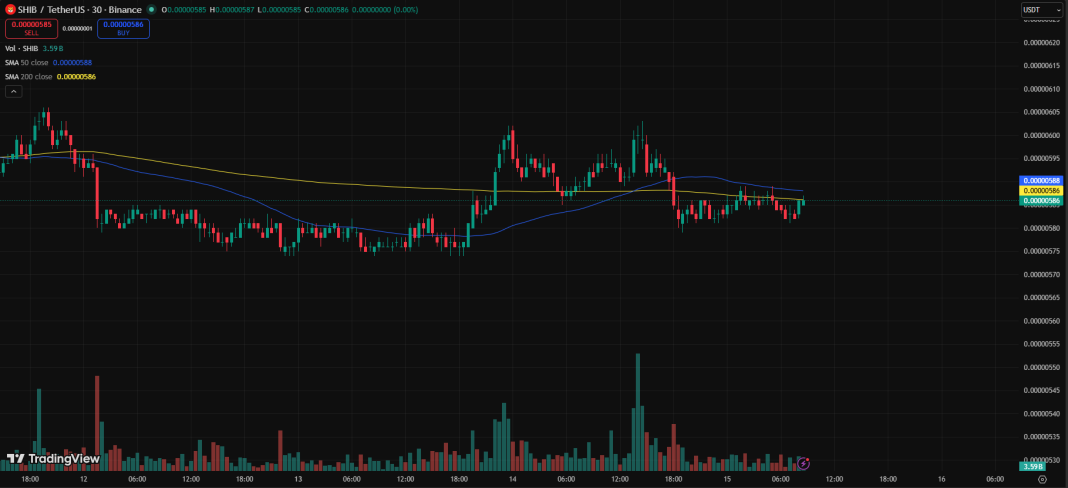Click the green current price label on axis

pos(1040,201)
